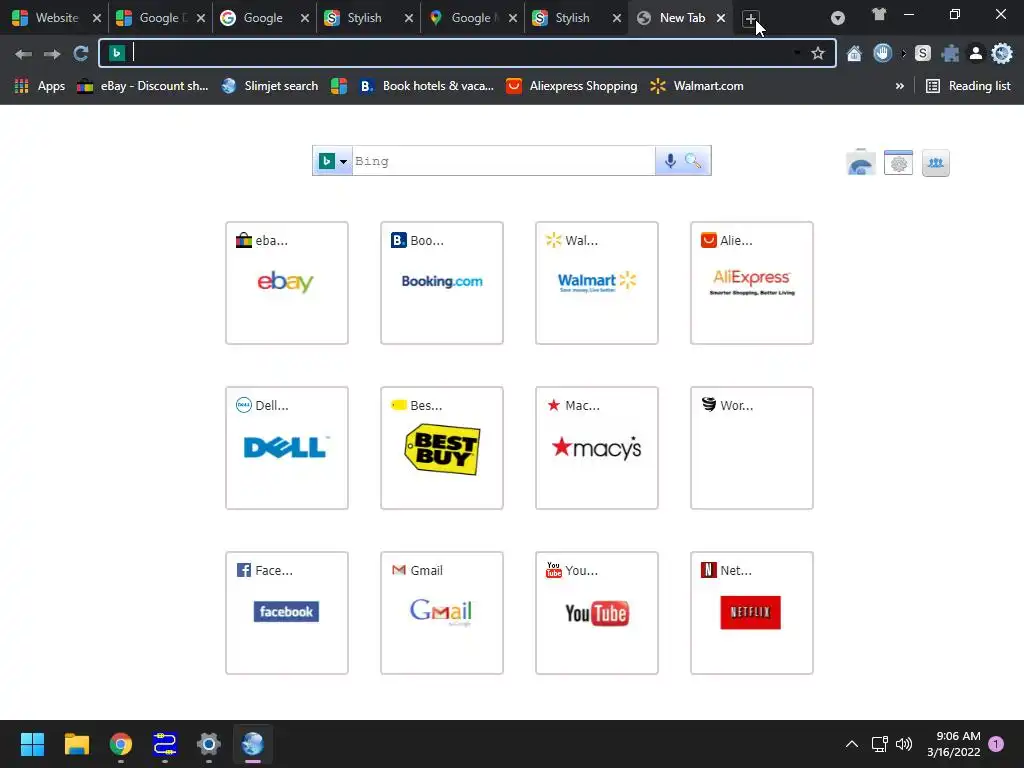The height and width of the screenshot is (768, 1024).
Task: Click the colorful squares bookmark icon
Action: (x=339, y=86)
